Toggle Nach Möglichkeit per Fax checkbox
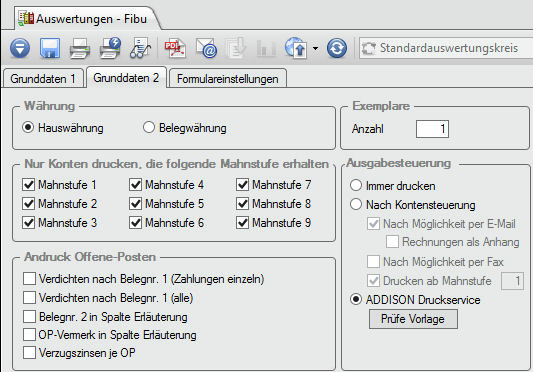Image resolution: width=533 pixels, height=372 pixels. coord(373,261)
